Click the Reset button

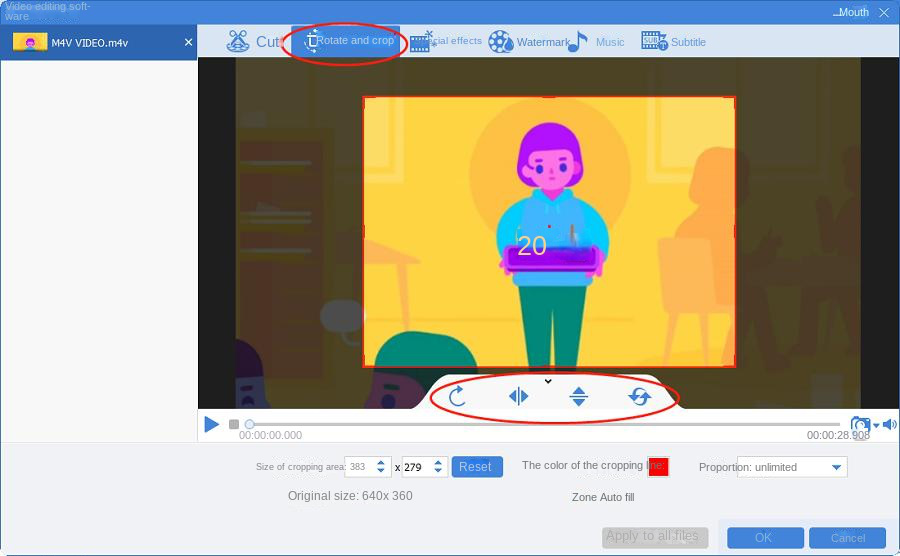(x=476, y=467)
